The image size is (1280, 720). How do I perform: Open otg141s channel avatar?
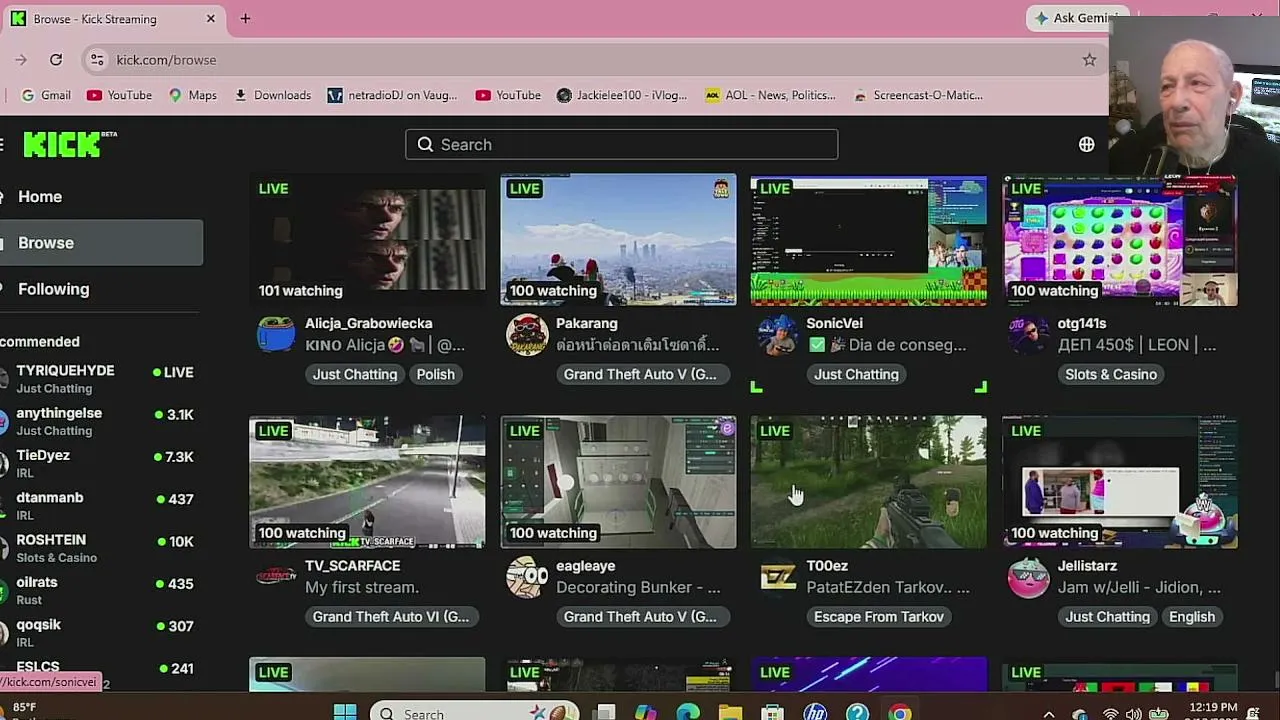click(x=1028, y=335)
